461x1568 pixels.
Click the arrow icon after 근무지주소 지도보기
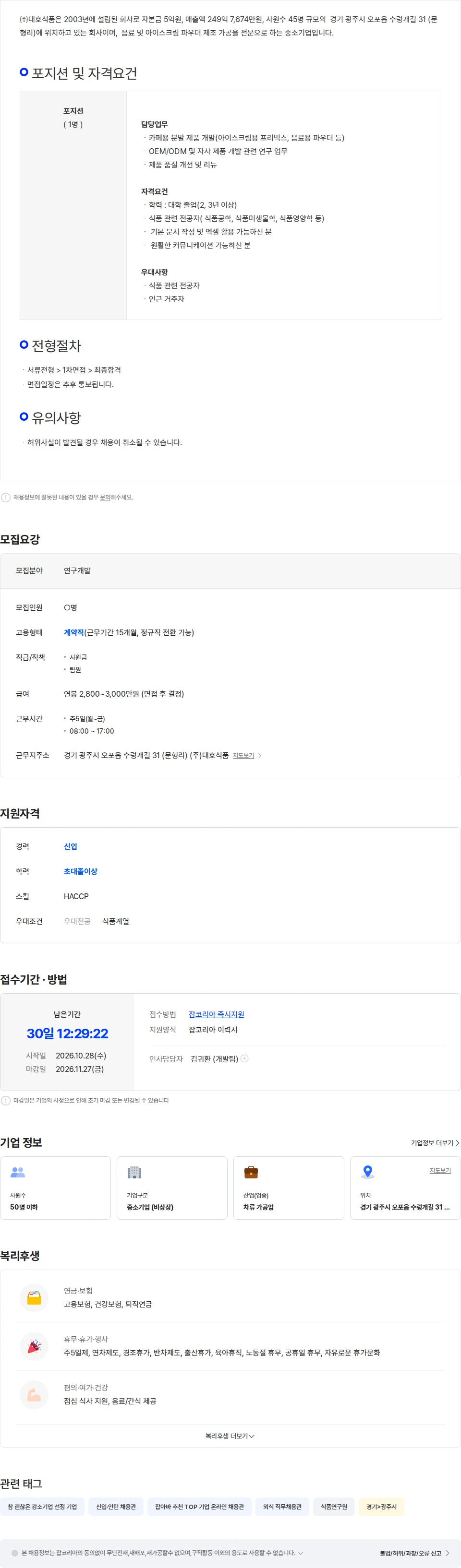tap(260, 755)
